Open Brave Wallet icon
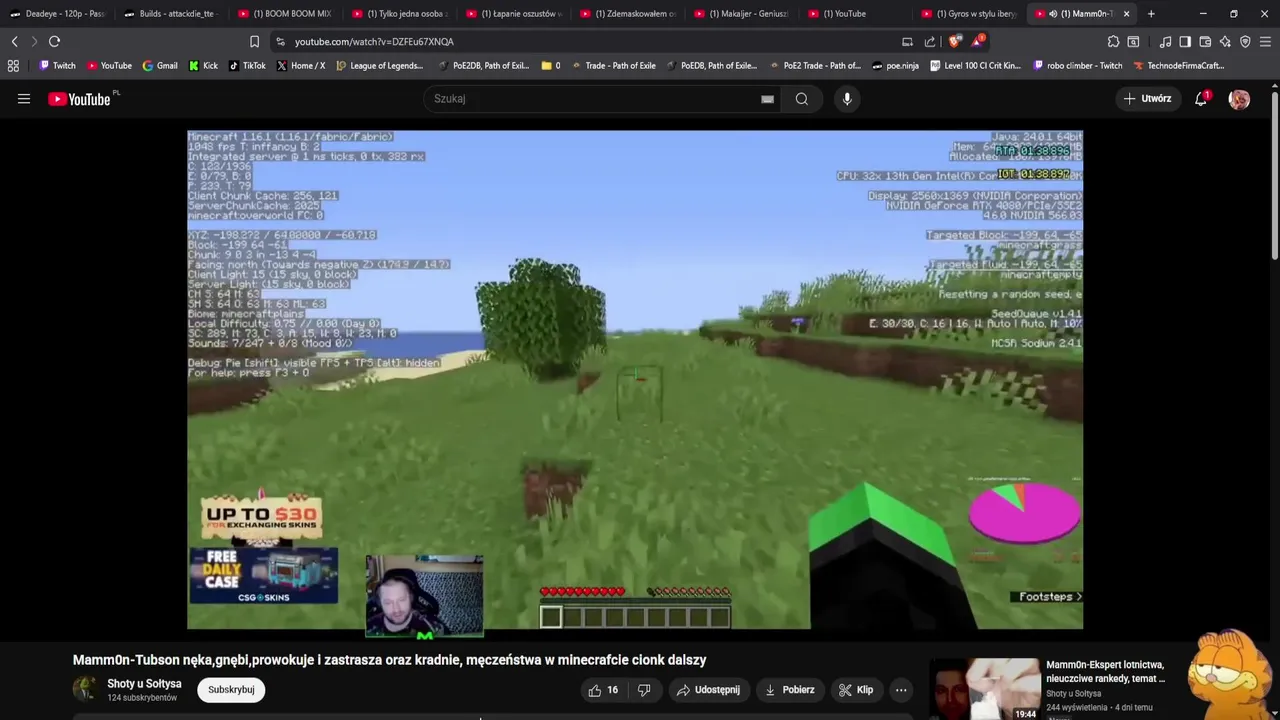The width and height of the screenshot is (1280, 720). click(x=1205, y=41)
